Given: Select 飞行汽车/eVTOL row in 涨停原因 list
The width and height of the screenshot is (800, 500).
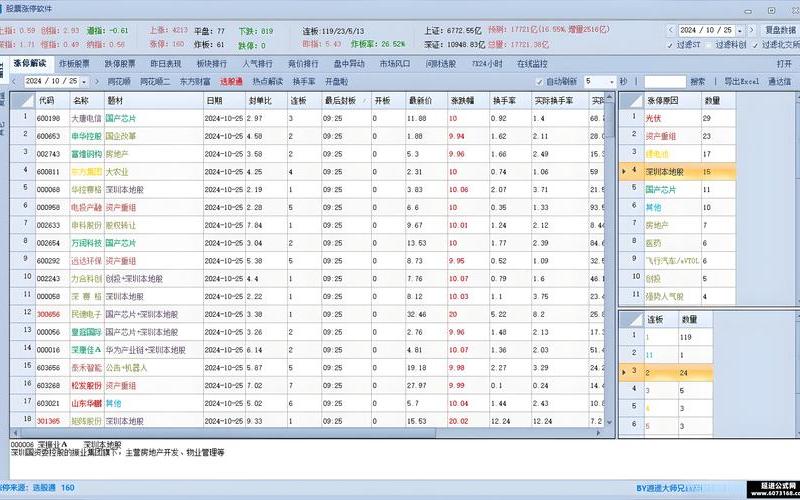Looking at the screenshot, I should 678,260.
